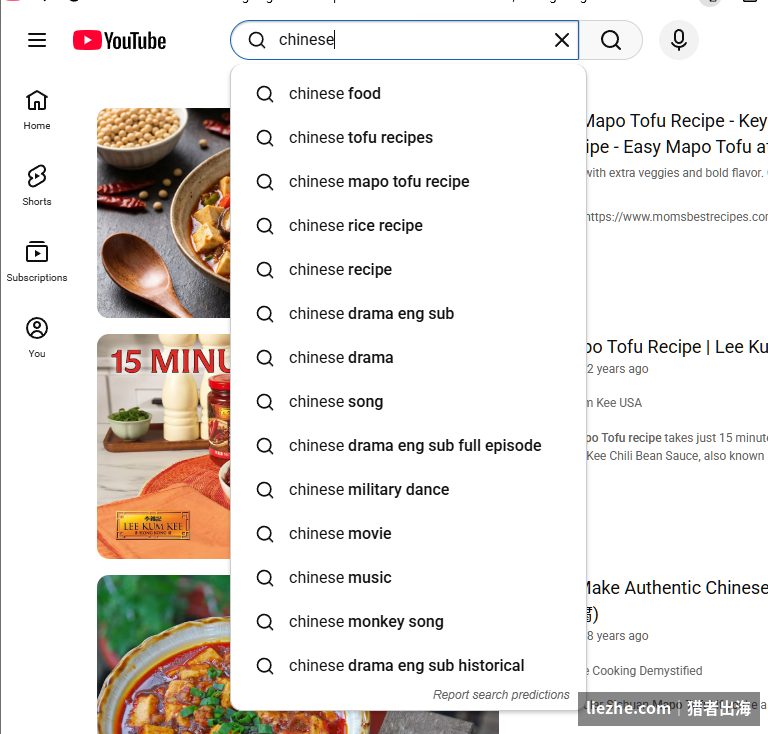Open the 'Kee USA' channel name
The image size is (768, 734).
click(614, 403)
